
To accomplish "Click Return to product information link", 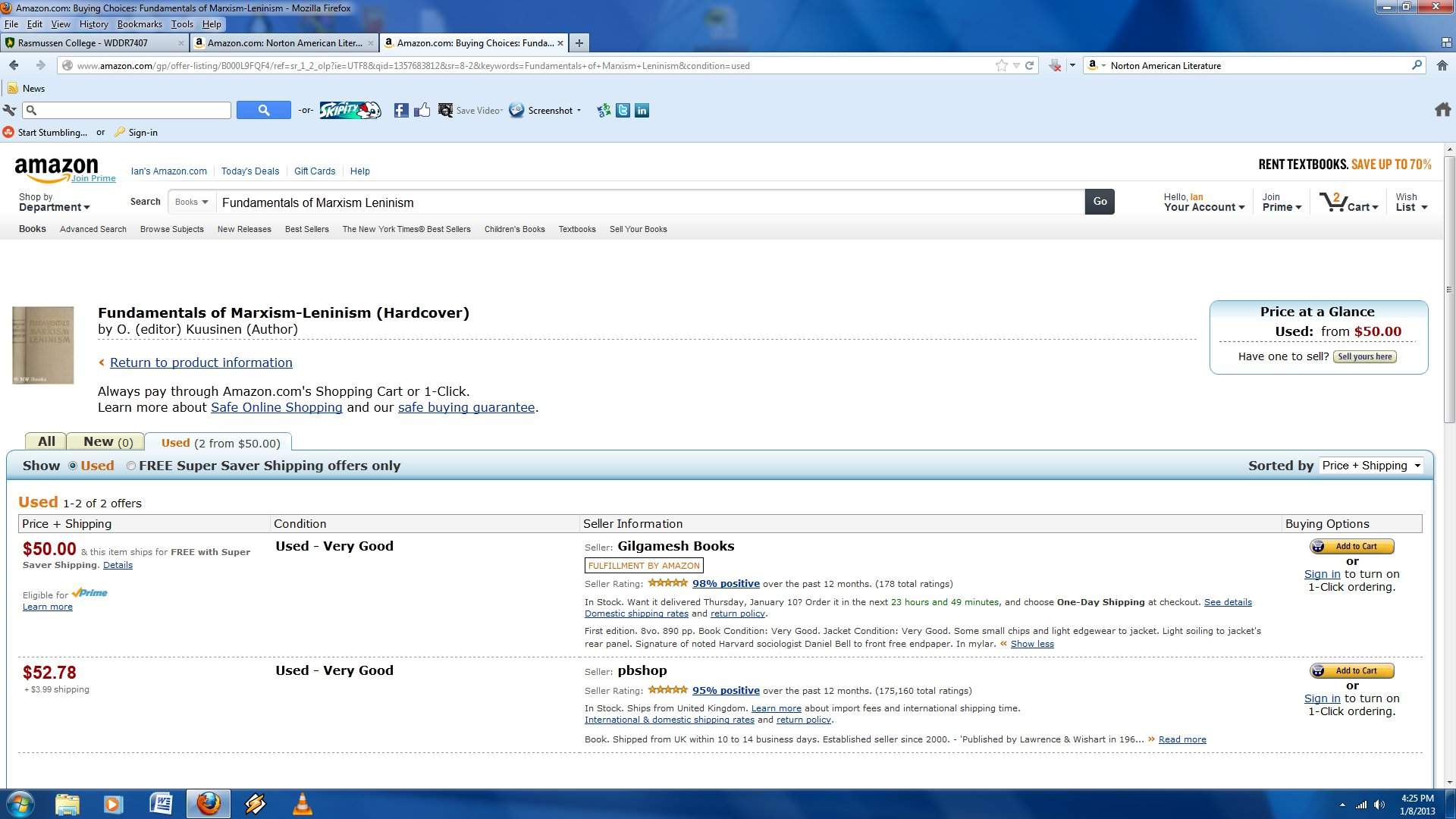I will [x=201, y=363].
